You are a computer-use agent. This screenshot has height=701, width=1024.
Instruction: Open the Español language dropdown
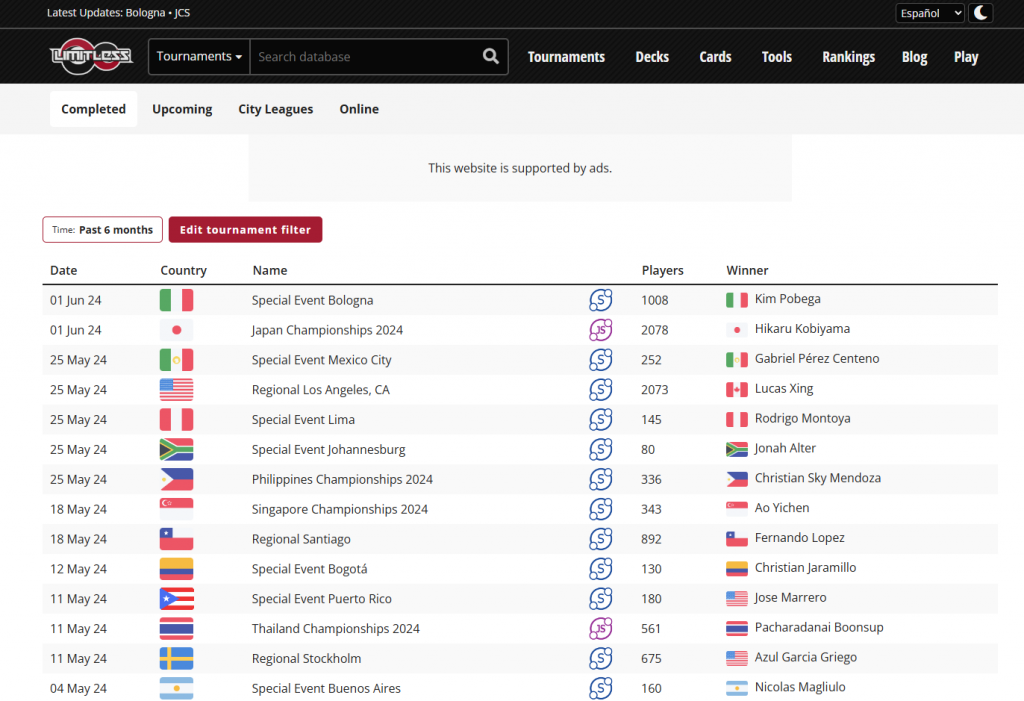coord(930,13)
